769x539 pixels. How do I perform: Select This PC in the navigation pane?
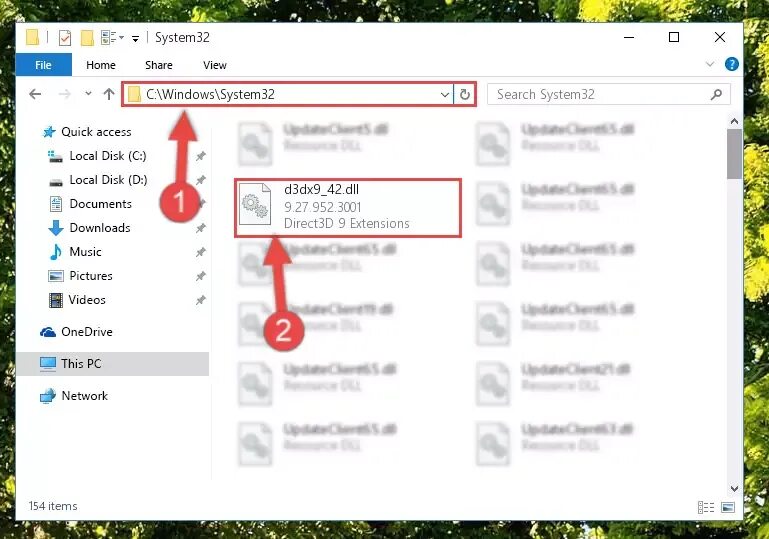(x=81, y=363)
